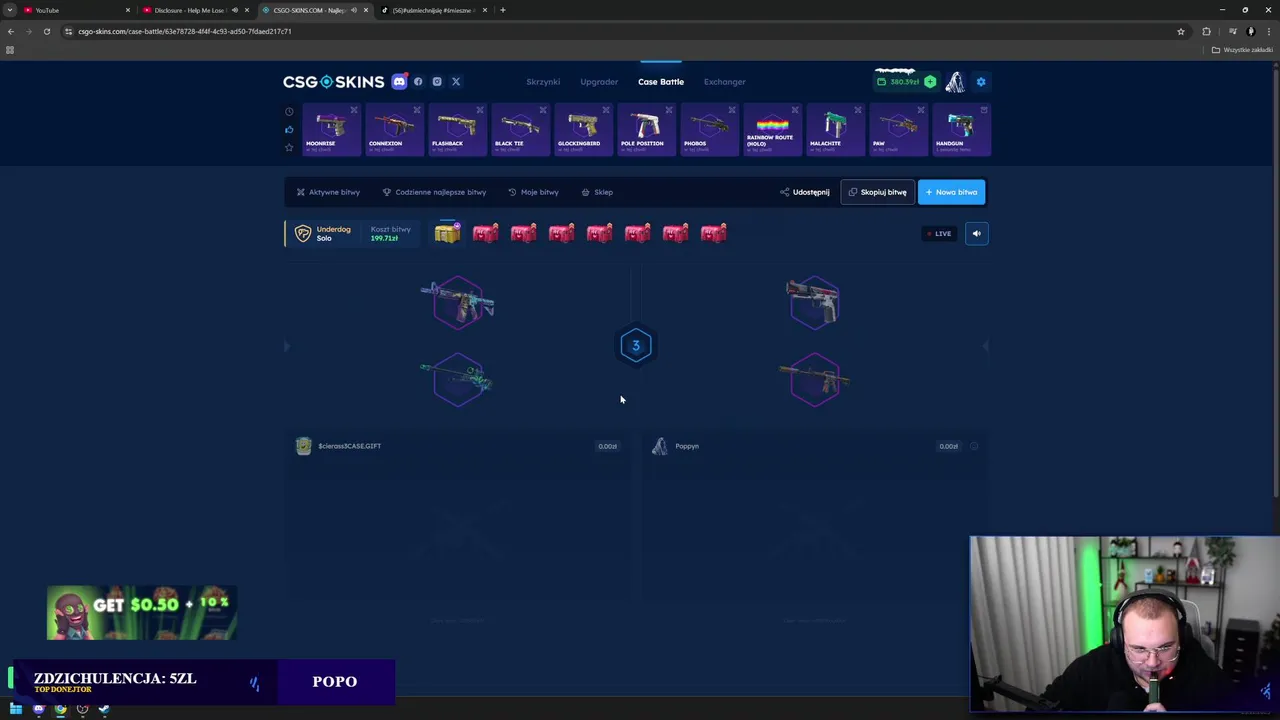Add funds with the green plus icon
Screen dimensions: 1280x720
(930, 81)
